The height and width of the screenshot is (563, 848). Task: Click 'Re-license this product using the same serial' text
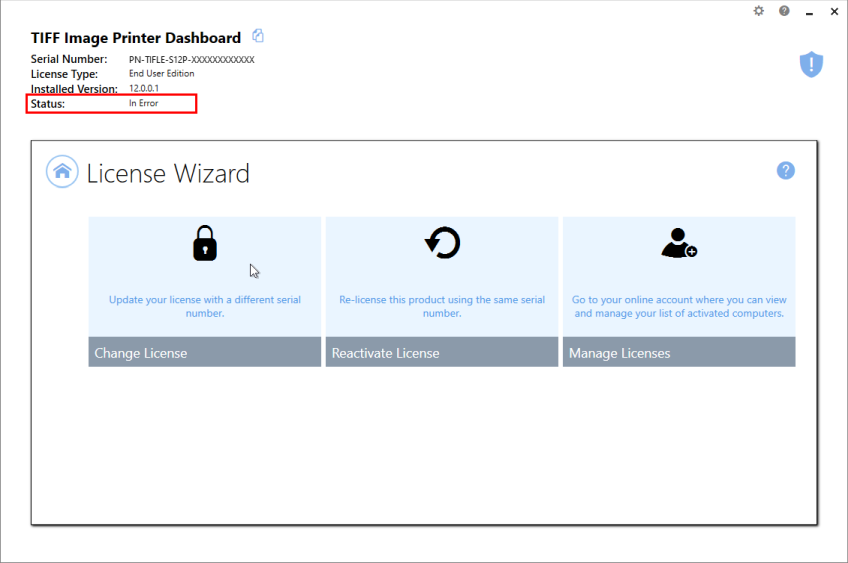[442, 306]
